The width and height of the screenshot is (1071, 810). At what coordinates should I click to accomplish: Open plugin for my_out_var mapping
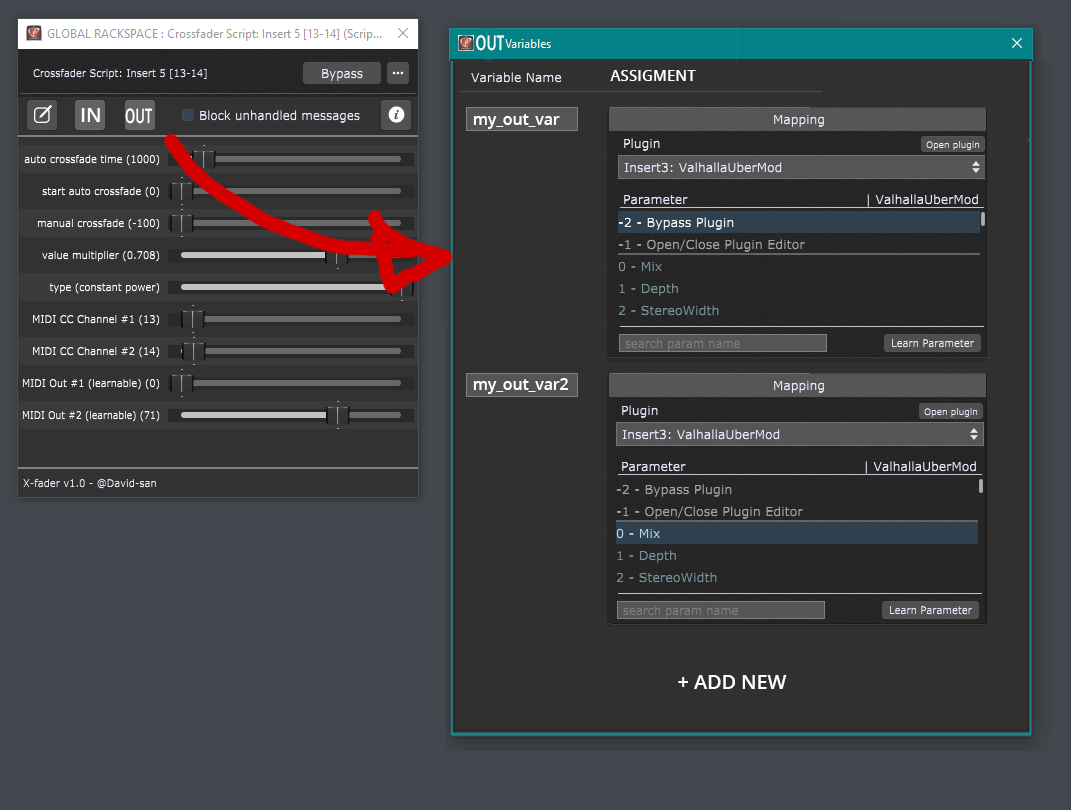pos(952,144)
